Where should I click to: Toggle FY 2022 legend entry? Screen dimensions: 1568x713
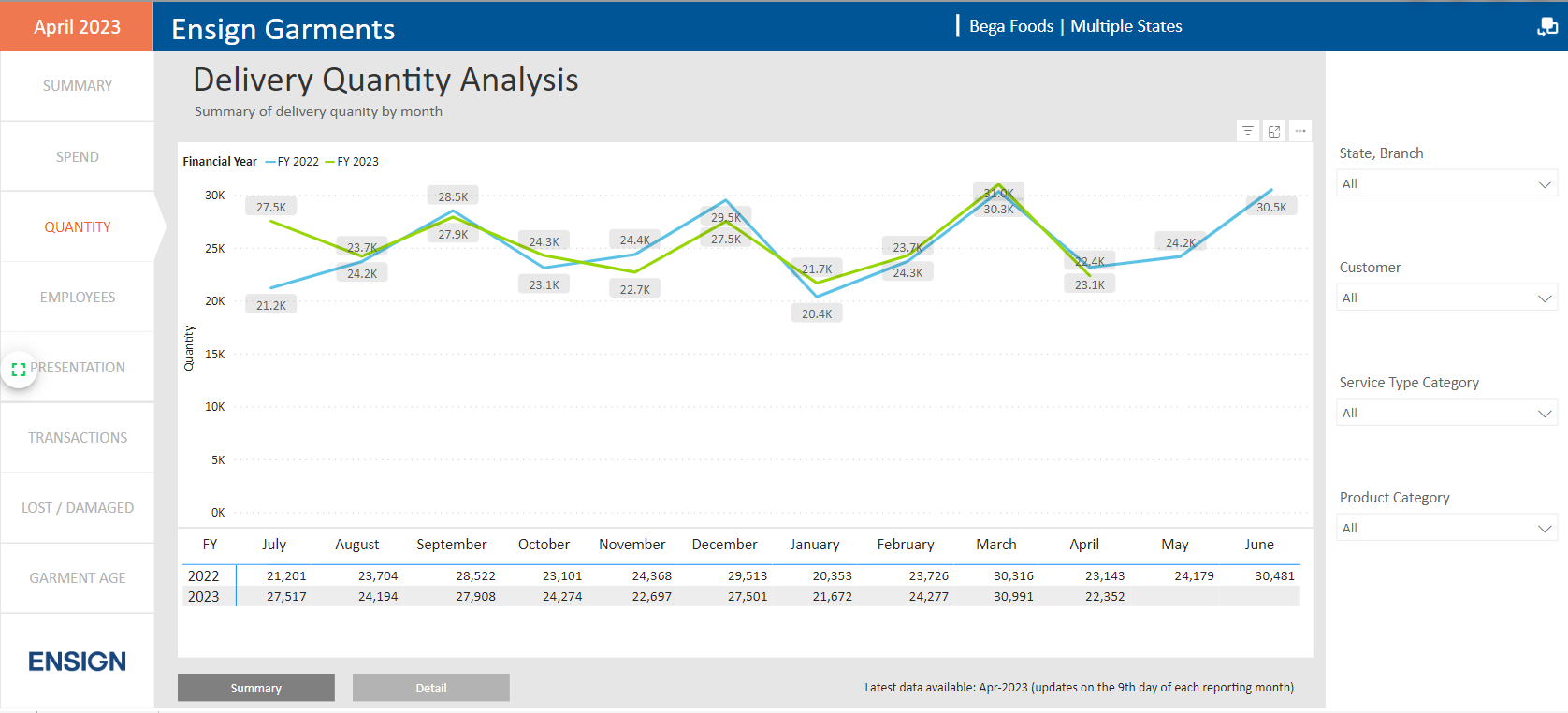coord(292,162)
